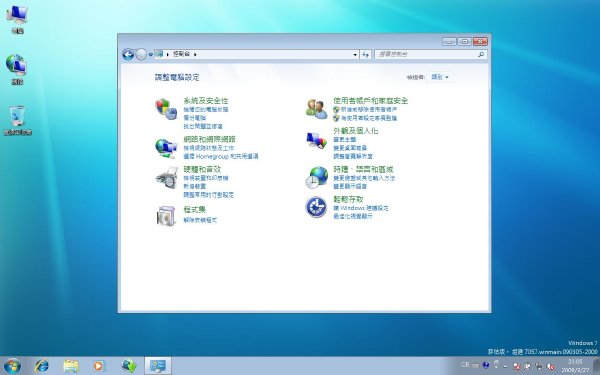
Task: Open the recent pages dropdown beside Forward
Action: pyautogui.click(x=150, y=55)
